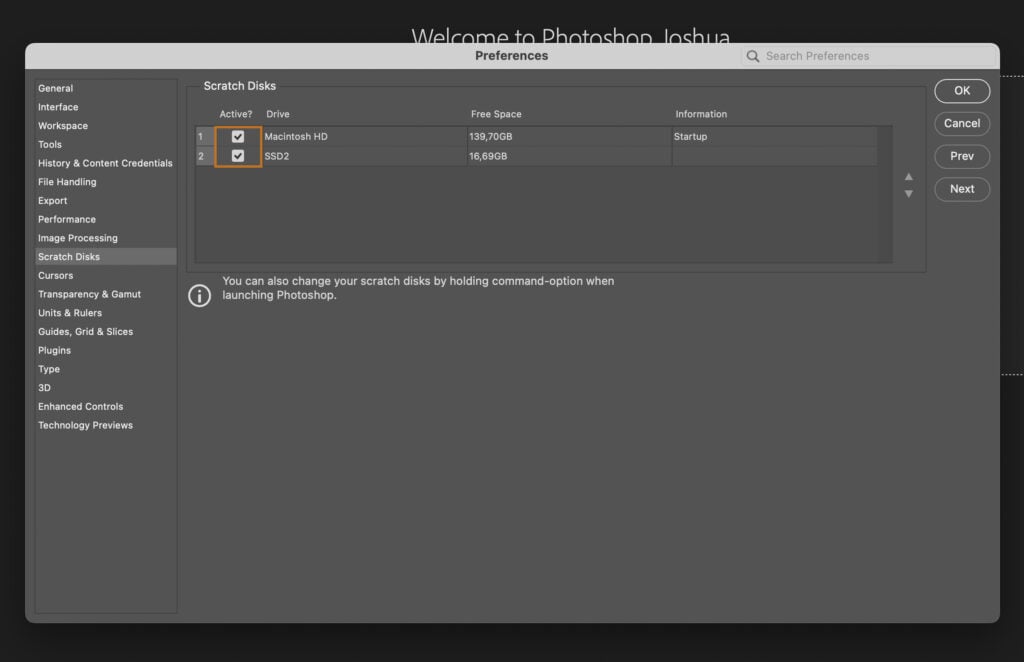Move the selected scratch disk up with the up arrow

coord(908,177)
